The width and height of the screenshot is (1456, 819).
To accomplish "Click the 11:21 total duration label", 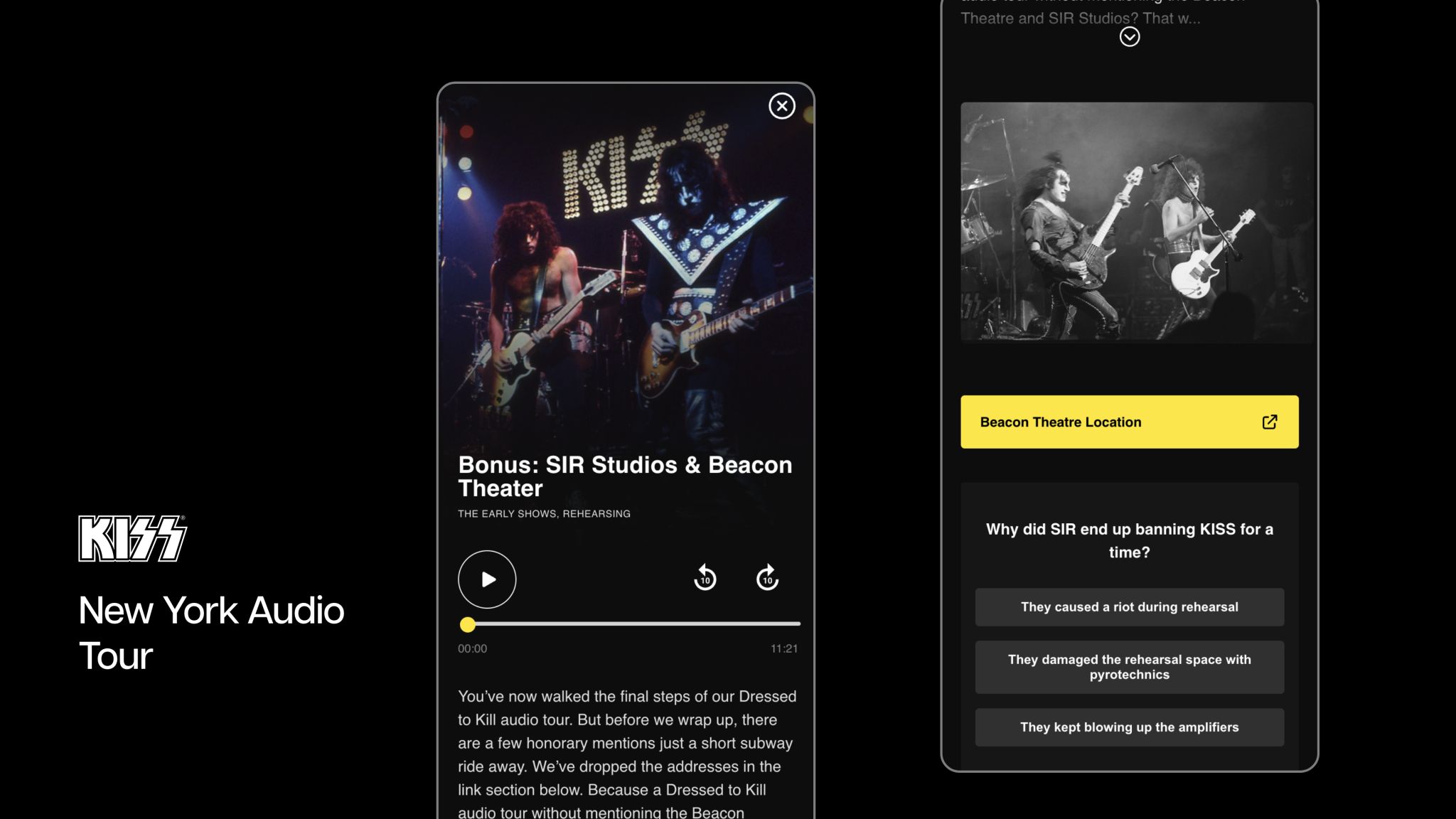I will click(783, 648).
